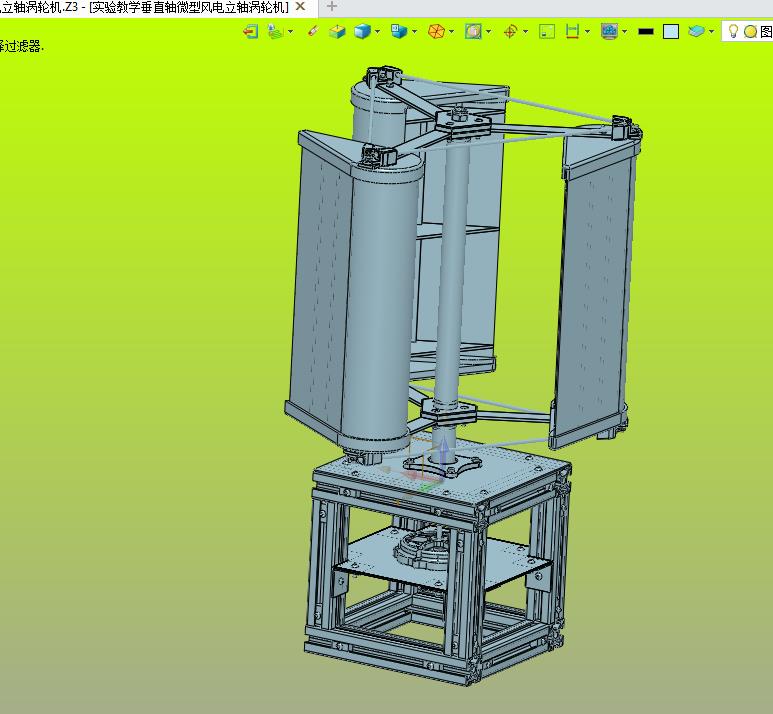773x714 pixels.
Task: Toggle the light bulb visibility icon
Action: (x=733, y=31)
